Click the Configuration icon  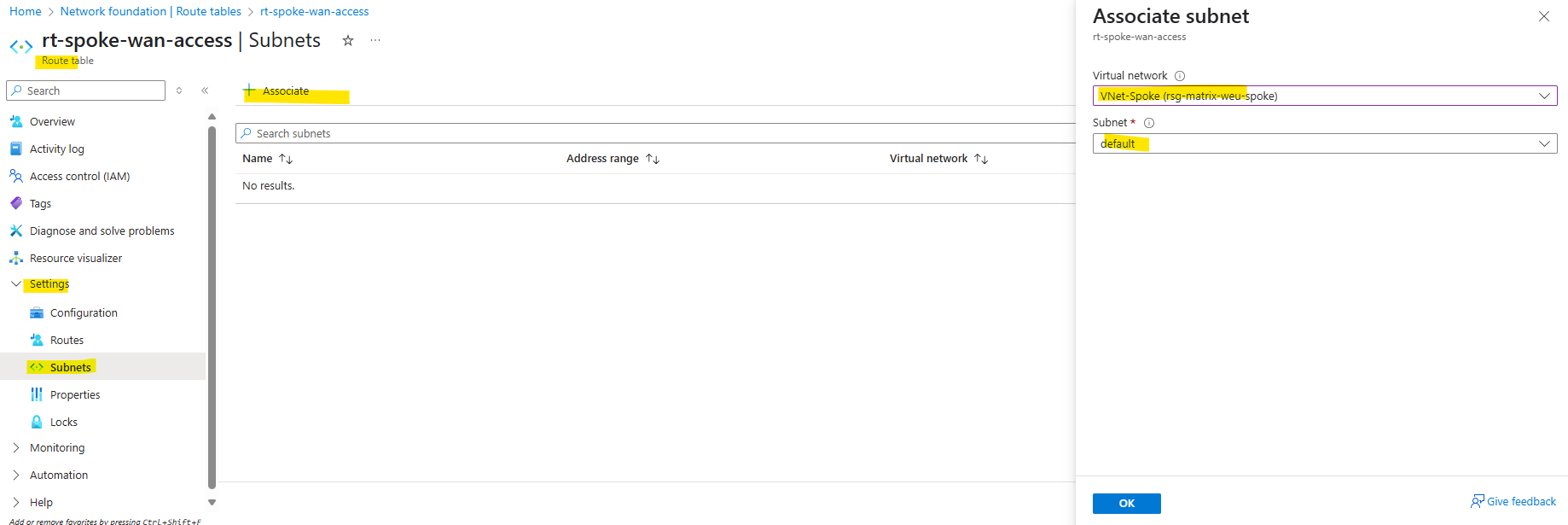coord(37,312)
